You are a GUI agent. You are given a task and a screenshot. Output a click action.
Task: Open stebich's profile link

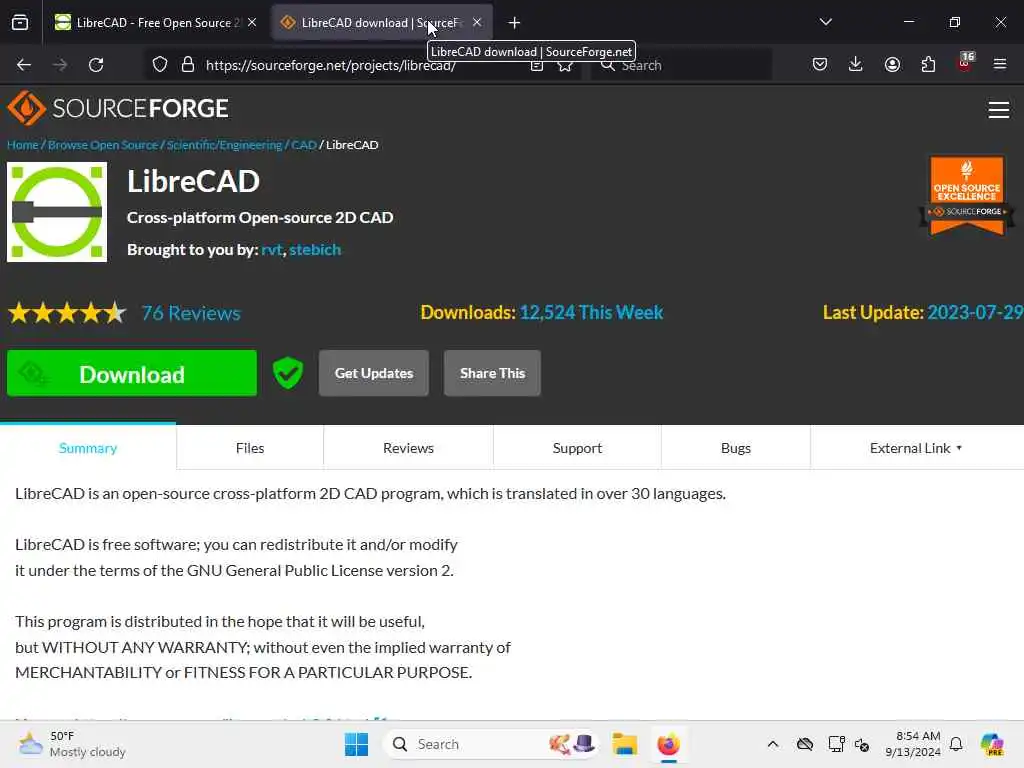(x=315, y=249)
